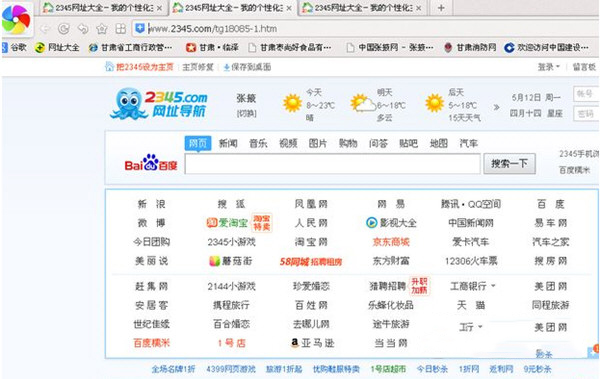Viewport: 600px width, 379px height.
Task: Click the 2345.com octopus logo
Action: coord(159,103)
